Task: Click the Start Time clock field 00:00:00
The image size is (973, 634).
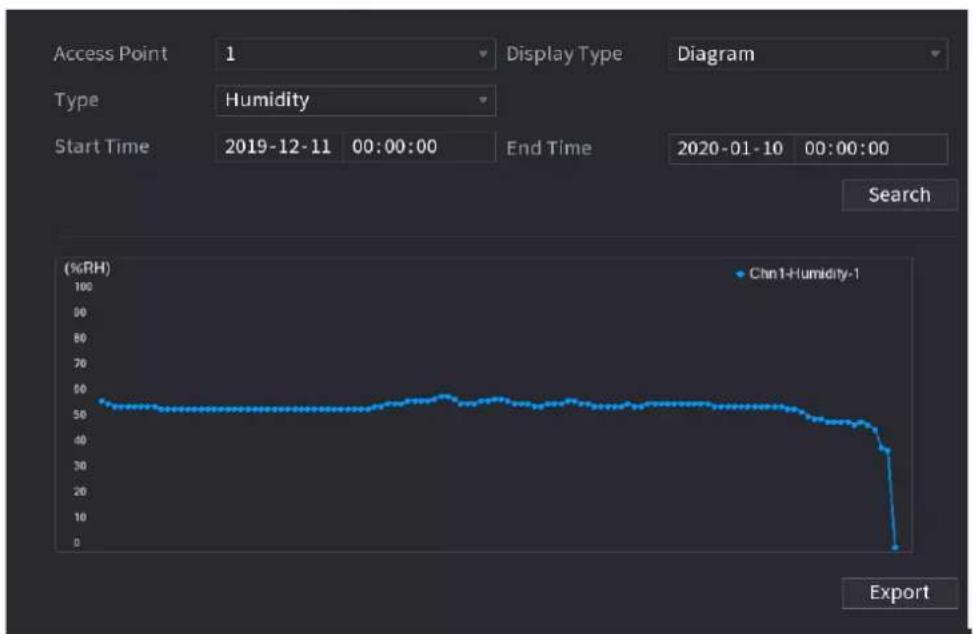Action: click(x=419, y=147)
